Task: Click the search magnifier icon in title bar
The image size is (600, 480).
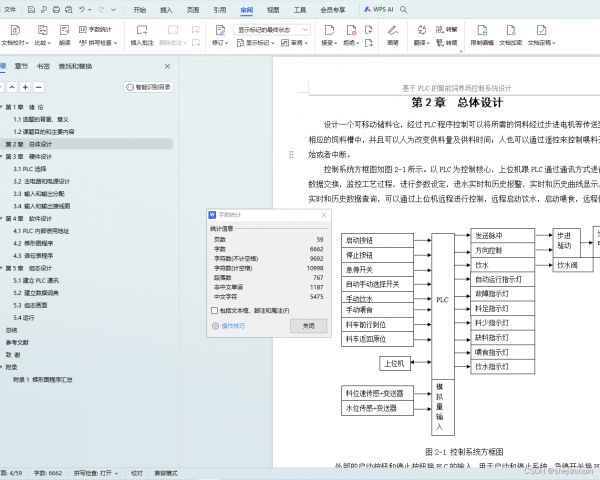Action: pos(403,10)
